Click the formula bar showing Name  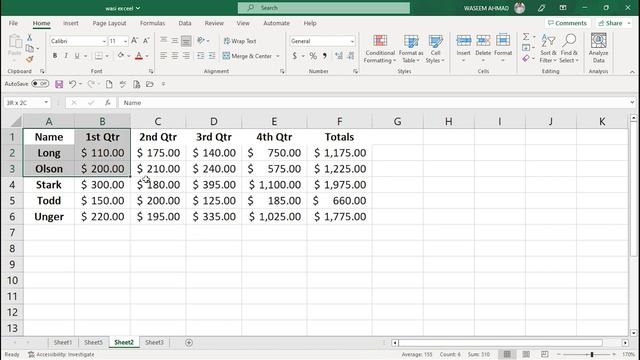[374, 103]
